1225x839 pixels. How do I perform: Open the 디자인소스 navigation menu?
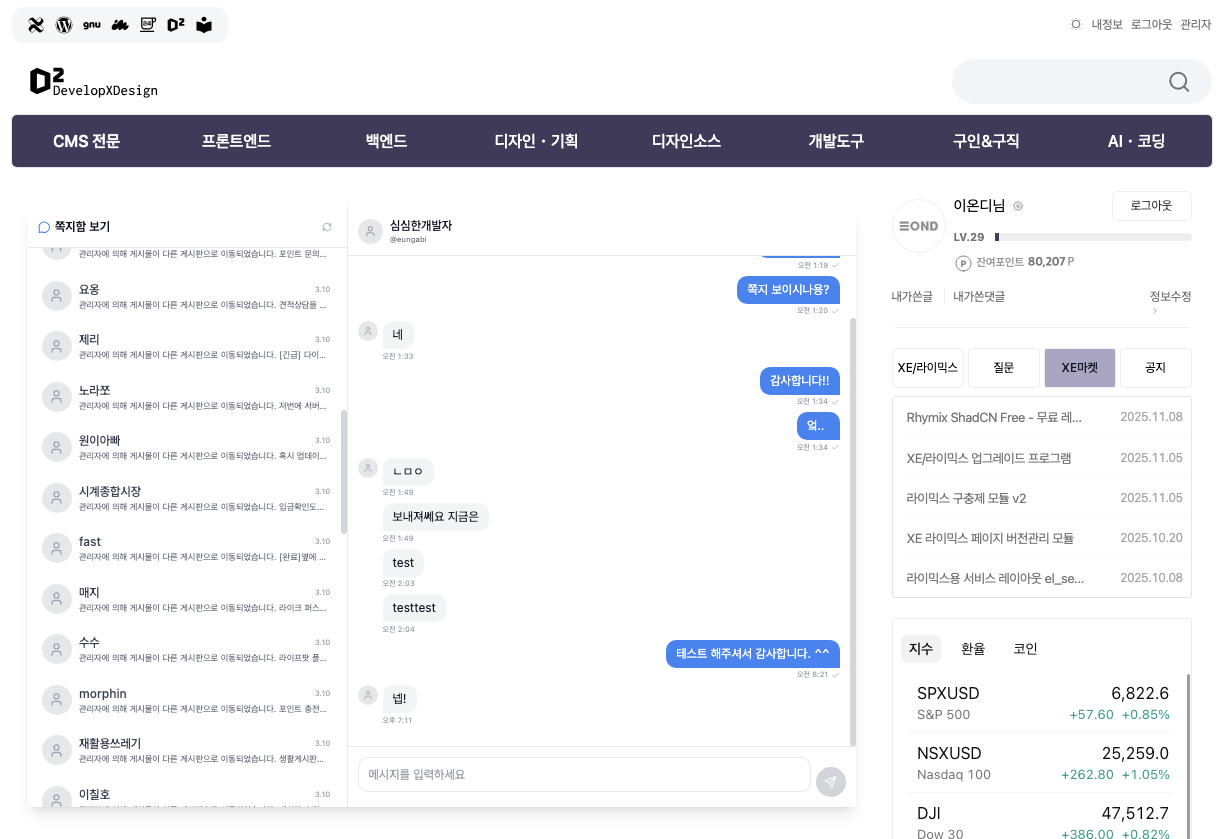(x=686, y=141)
